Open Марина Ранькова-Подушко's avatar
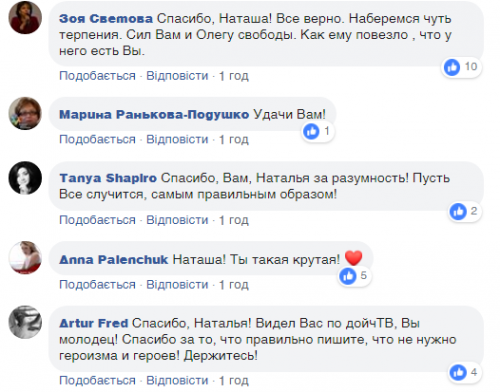Image resolution: width=500 pixels, height=392 pixels. click(25, 113)
